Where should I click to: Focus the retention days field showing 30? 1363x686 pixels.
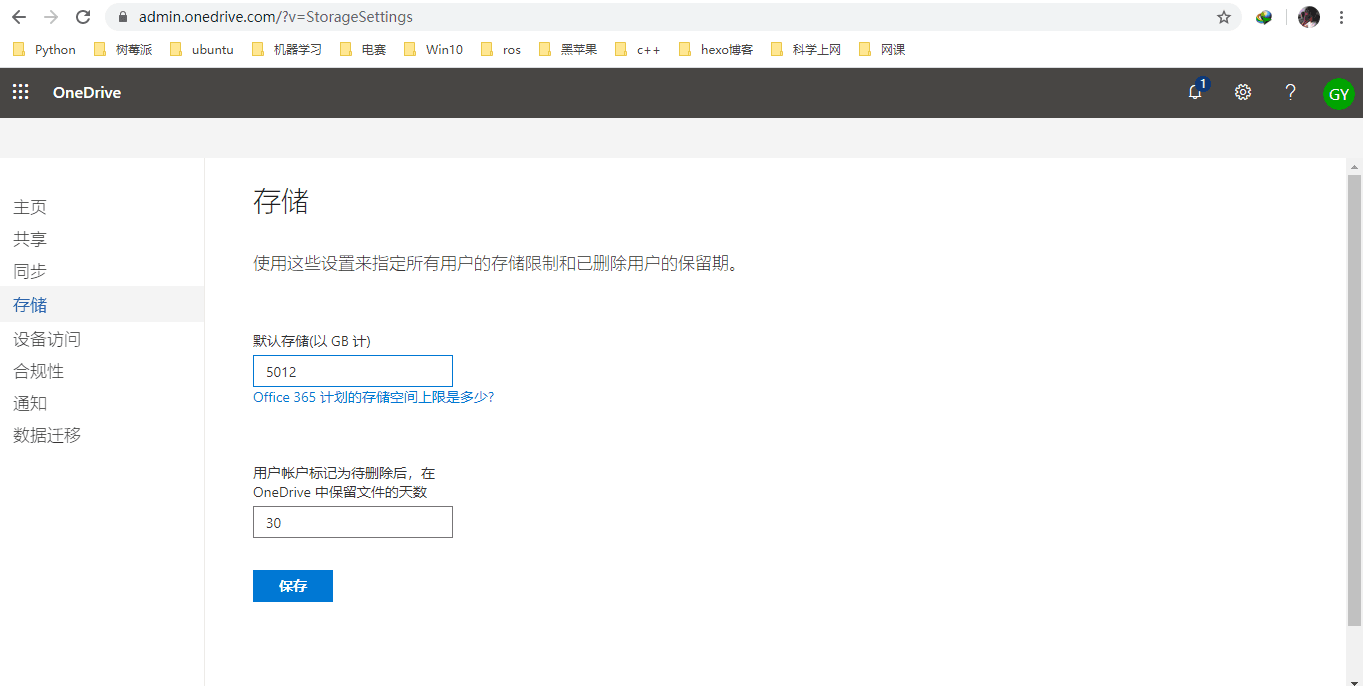(x=353, y=522)
